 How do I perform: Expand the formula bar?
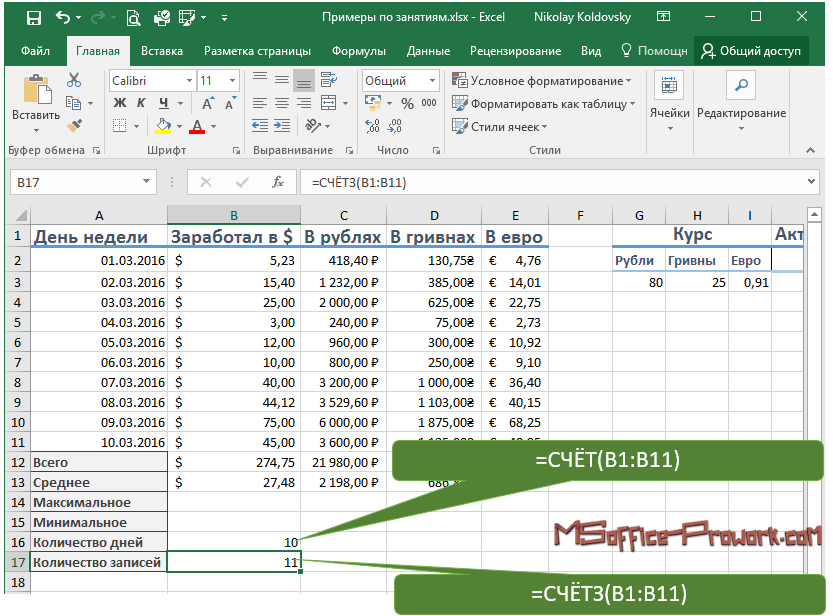coord(811,182)
